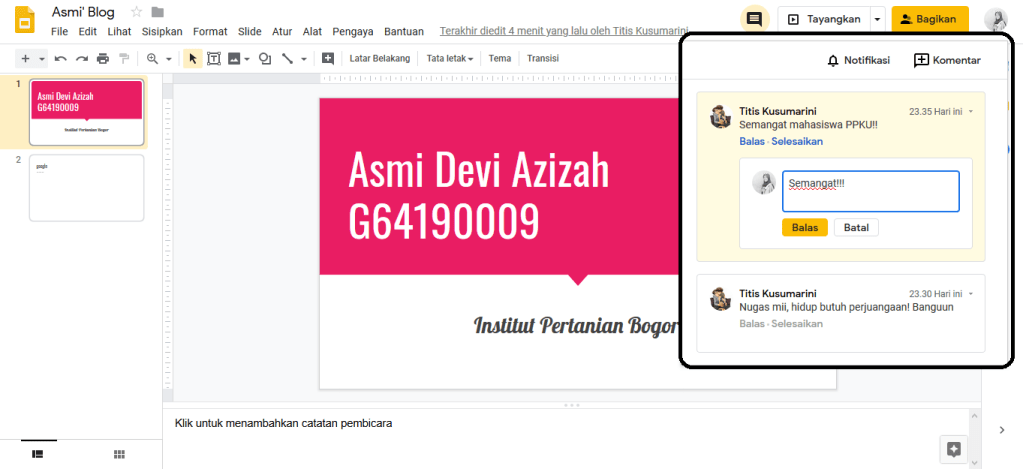
Task: Click the Batal cancel button
Action: (x=856, y=228)
